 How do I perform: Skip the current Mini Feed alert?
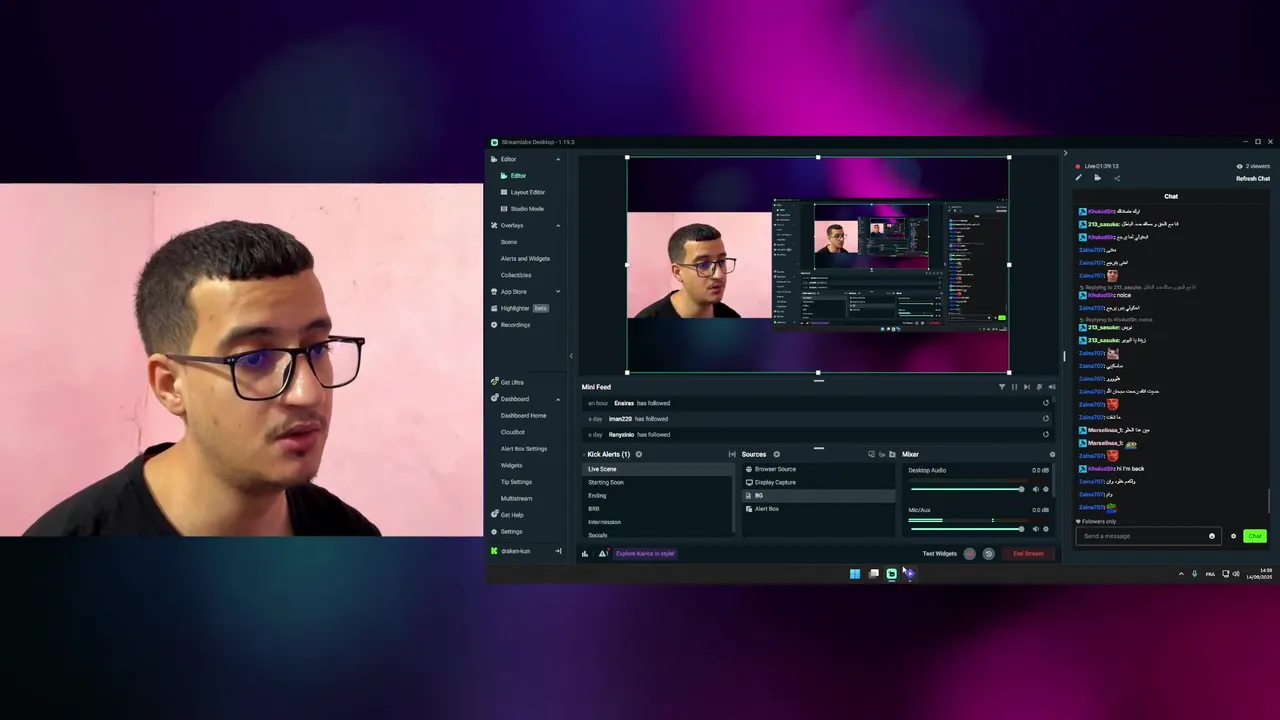point(1026,387)
